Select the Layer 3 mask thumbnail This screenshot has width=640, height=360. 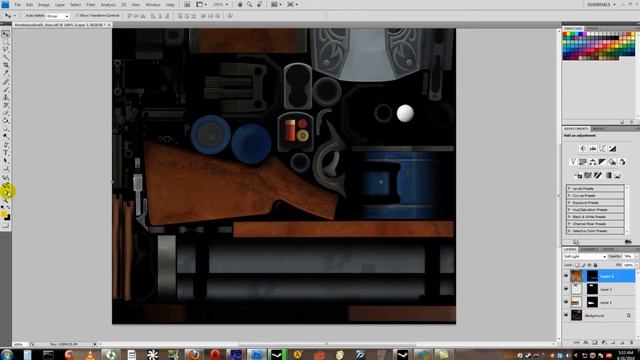click(592, 276)
